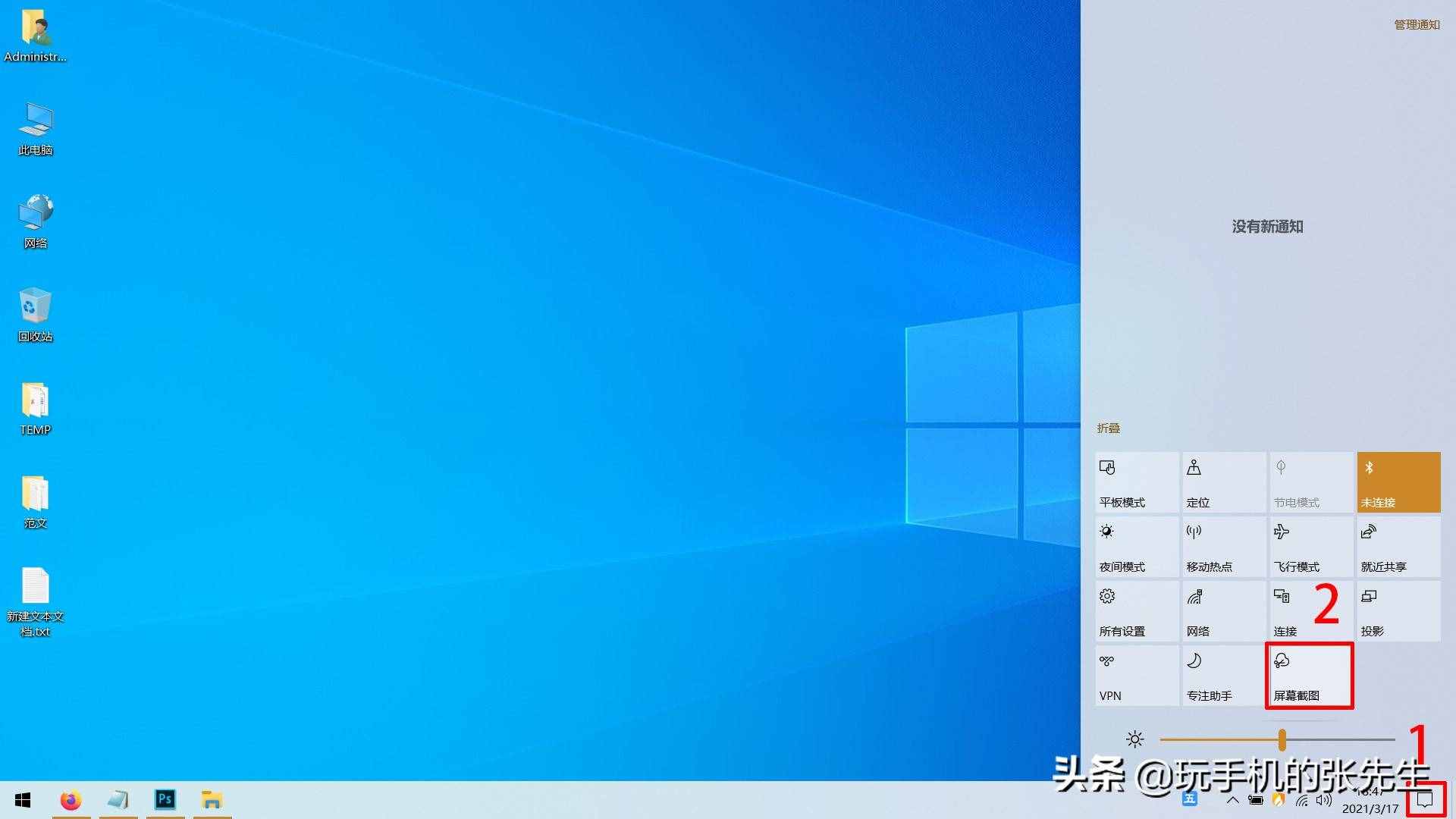Click 管理通知 manage notifications link
The height and width of the screenshot is (819, 1456).
pyautogui.click(x=1417, y=25)
